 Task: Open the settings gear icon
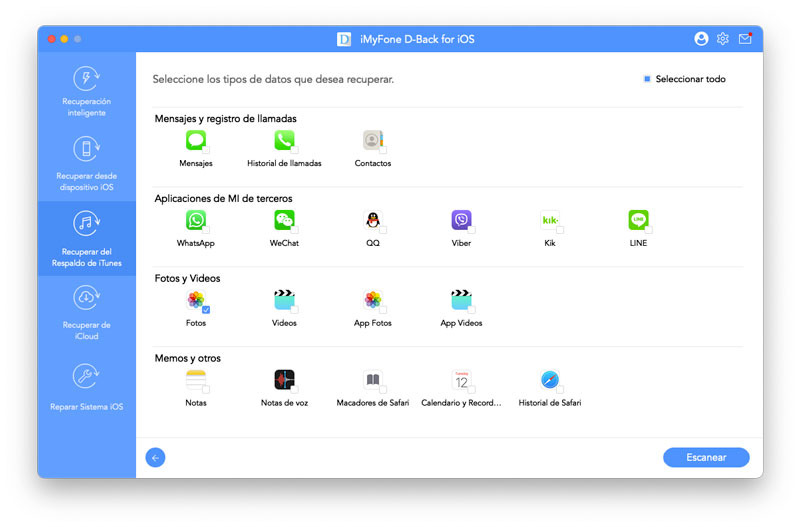coord(722,39)
